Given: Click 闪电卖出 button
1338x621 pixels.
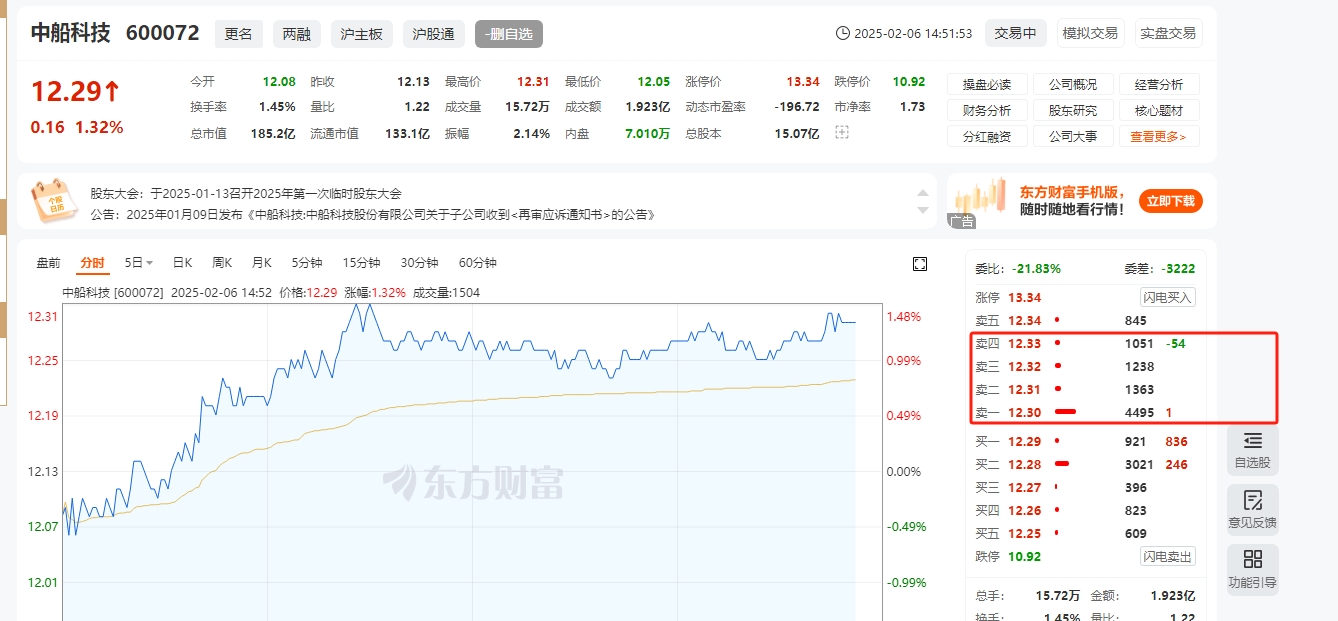Looking at the screenshot, I should point(1168,556).
